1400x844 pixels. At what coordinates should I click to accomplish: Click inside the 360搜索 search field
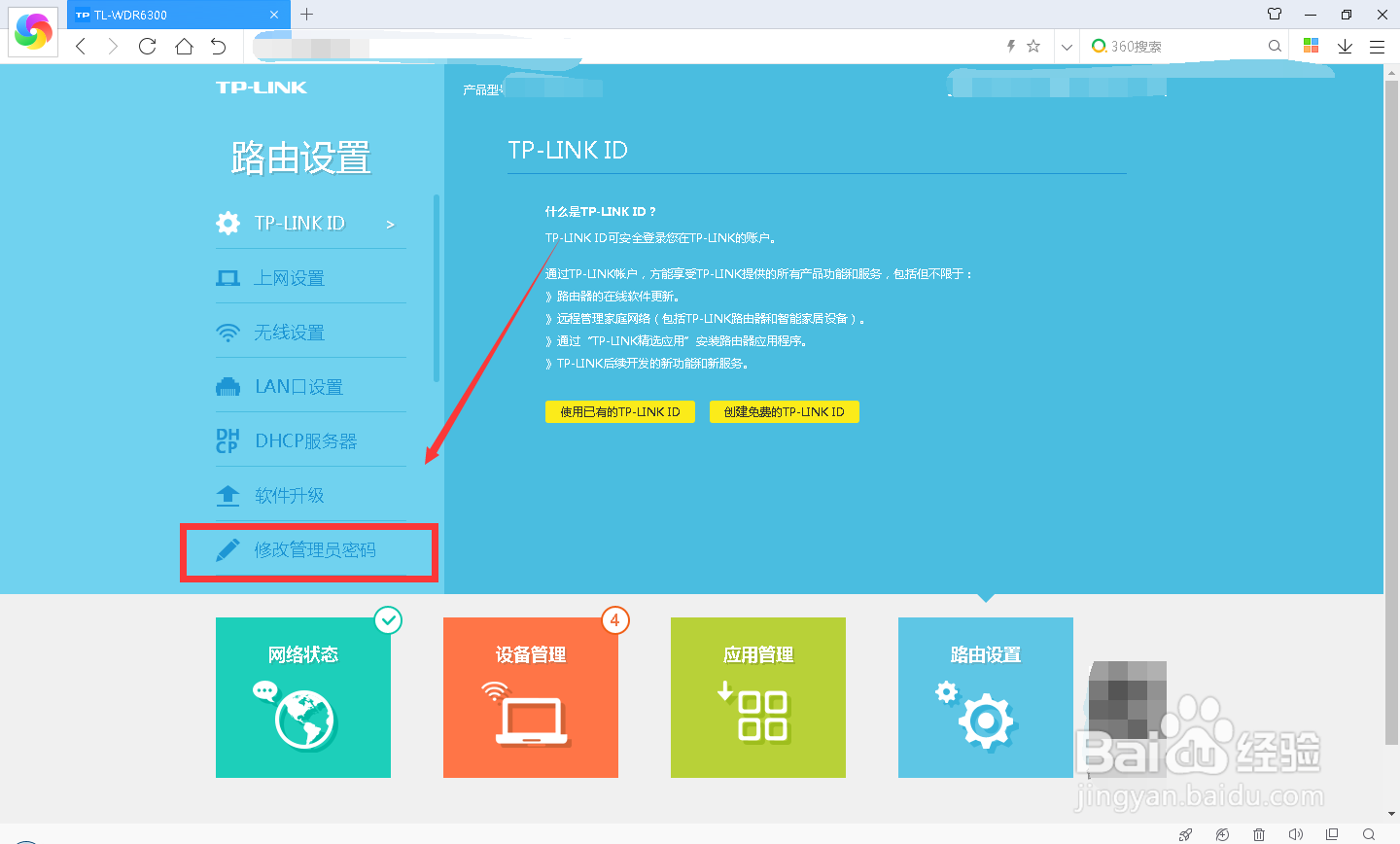click(1186, 46)
